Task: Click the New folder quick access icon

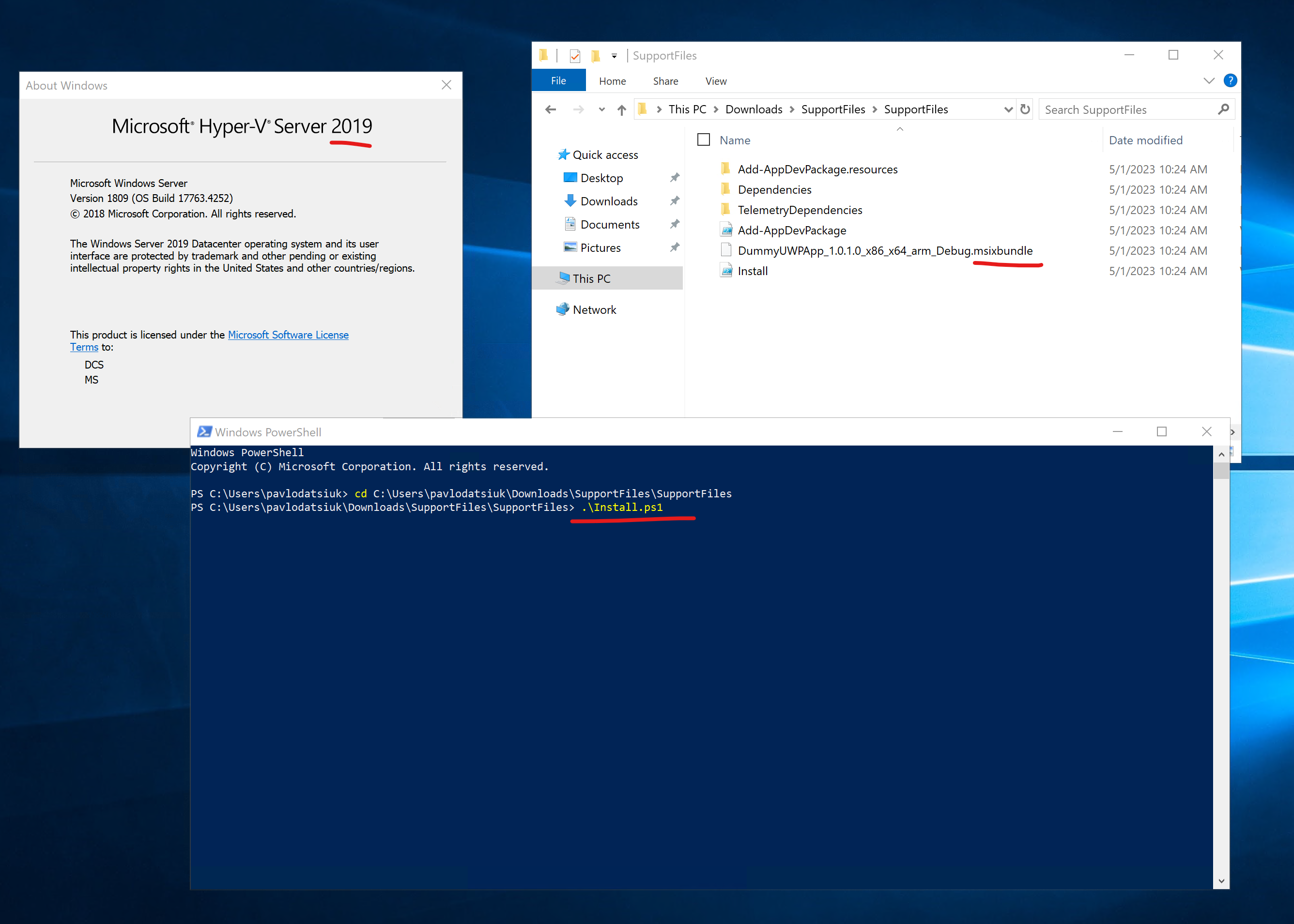Action: pos(595,56)
